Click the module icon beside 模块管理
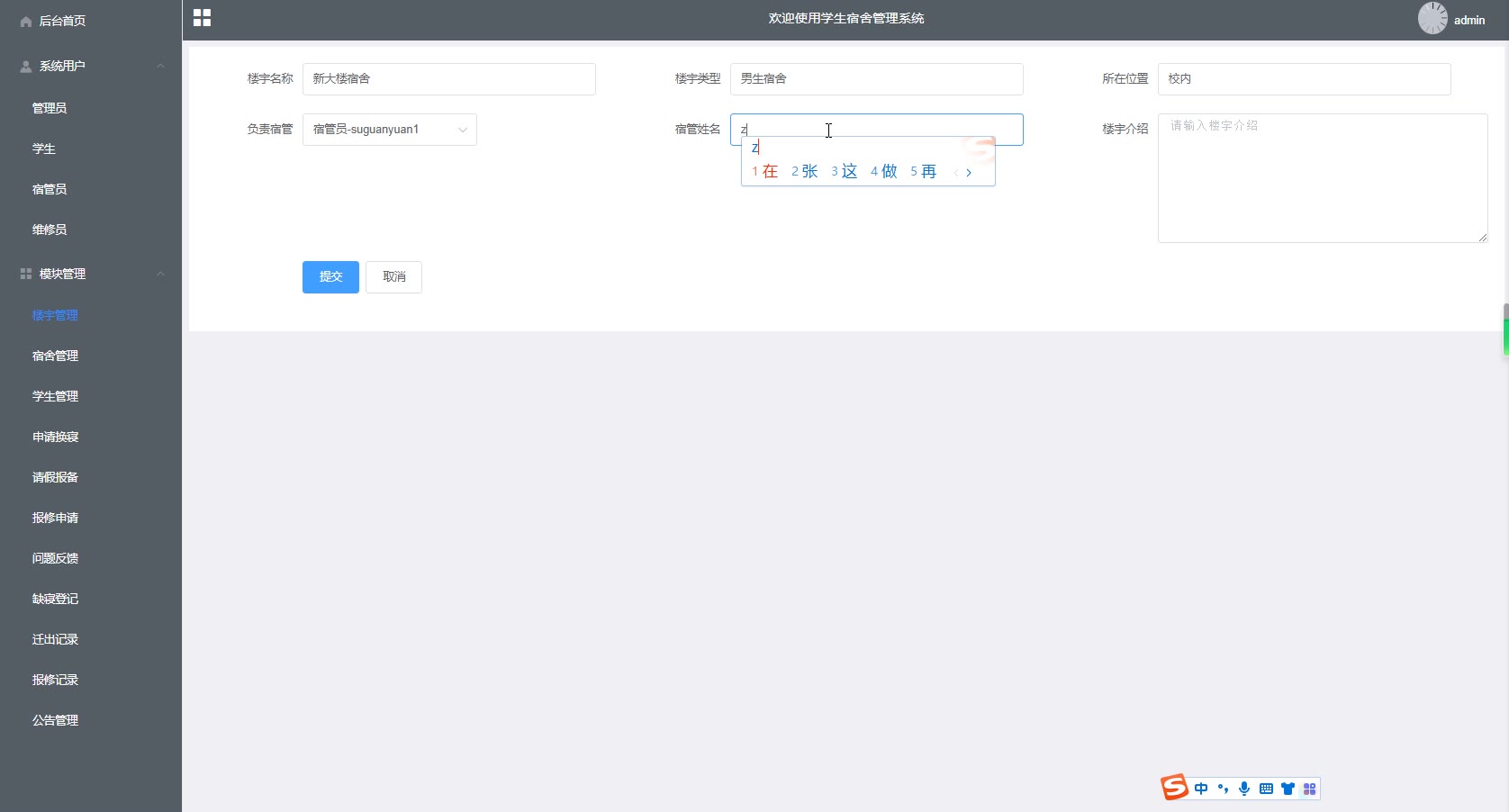The width and height of the screenshot is (1509, 812). tap(26, 274)
